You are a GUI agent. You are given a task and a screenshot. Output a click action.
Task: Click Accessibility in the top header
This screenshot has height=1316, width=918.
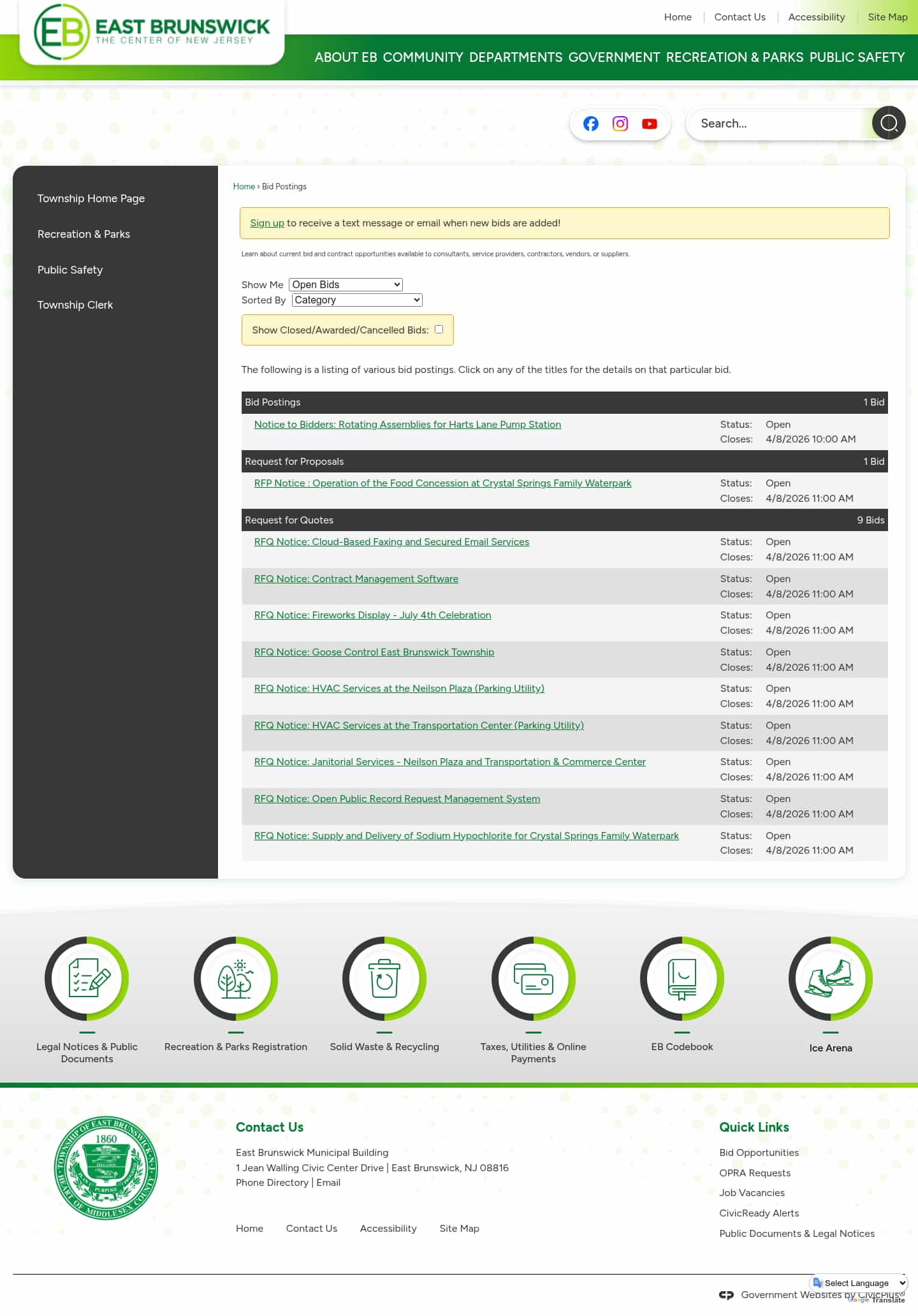click(x=817, y=17)
